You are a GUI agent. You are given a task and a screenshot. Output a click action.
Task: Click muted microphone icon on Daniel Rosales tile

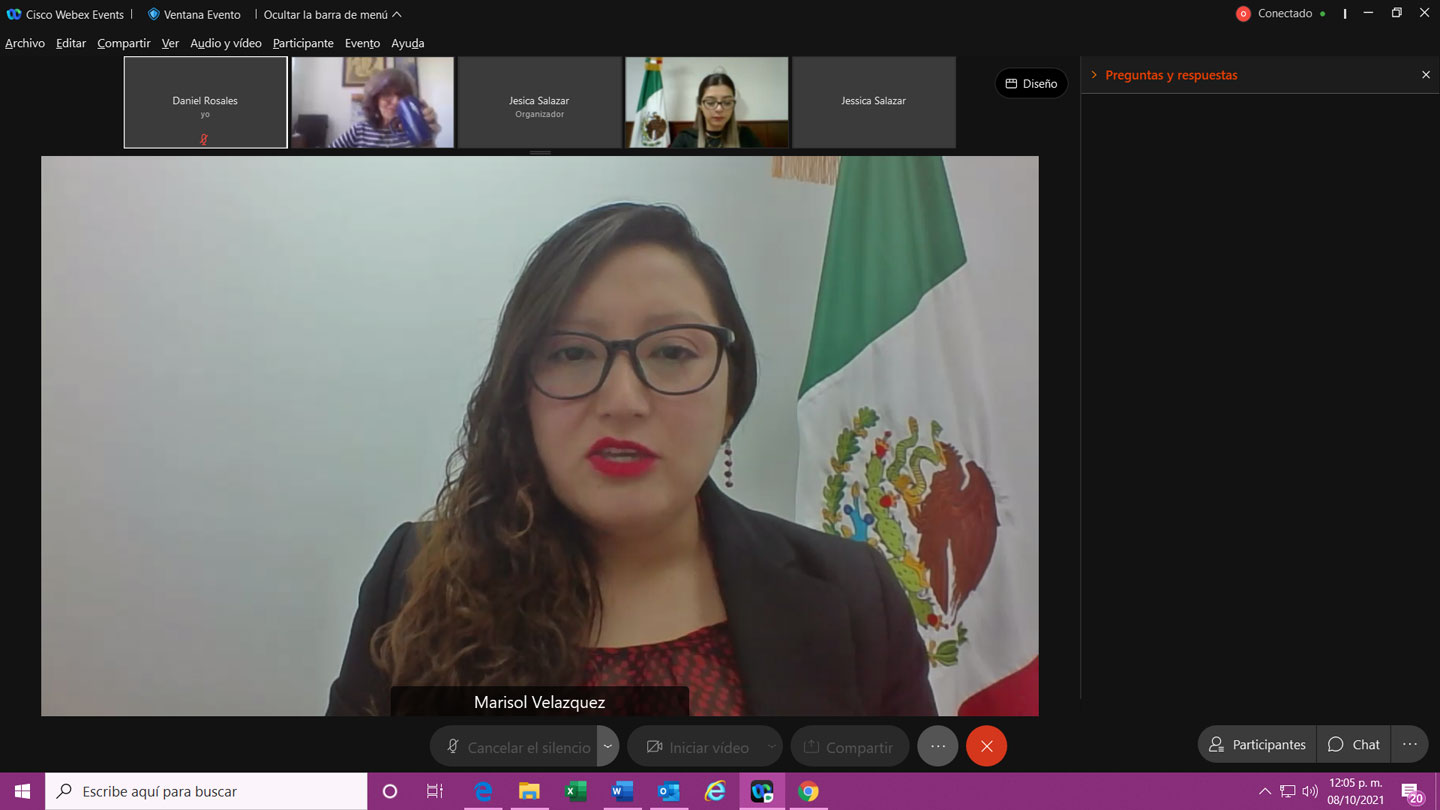[204, 140]
